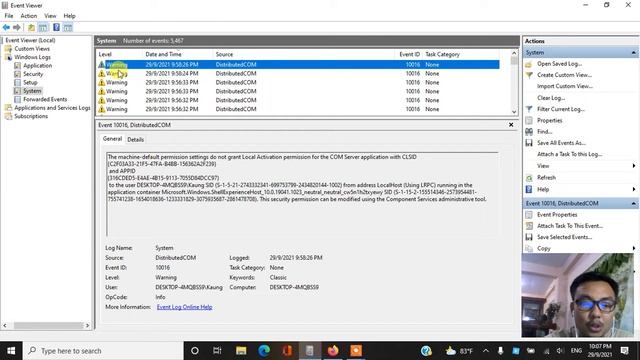
Task: Click Refresh action
Action: [x=546, y=178]
